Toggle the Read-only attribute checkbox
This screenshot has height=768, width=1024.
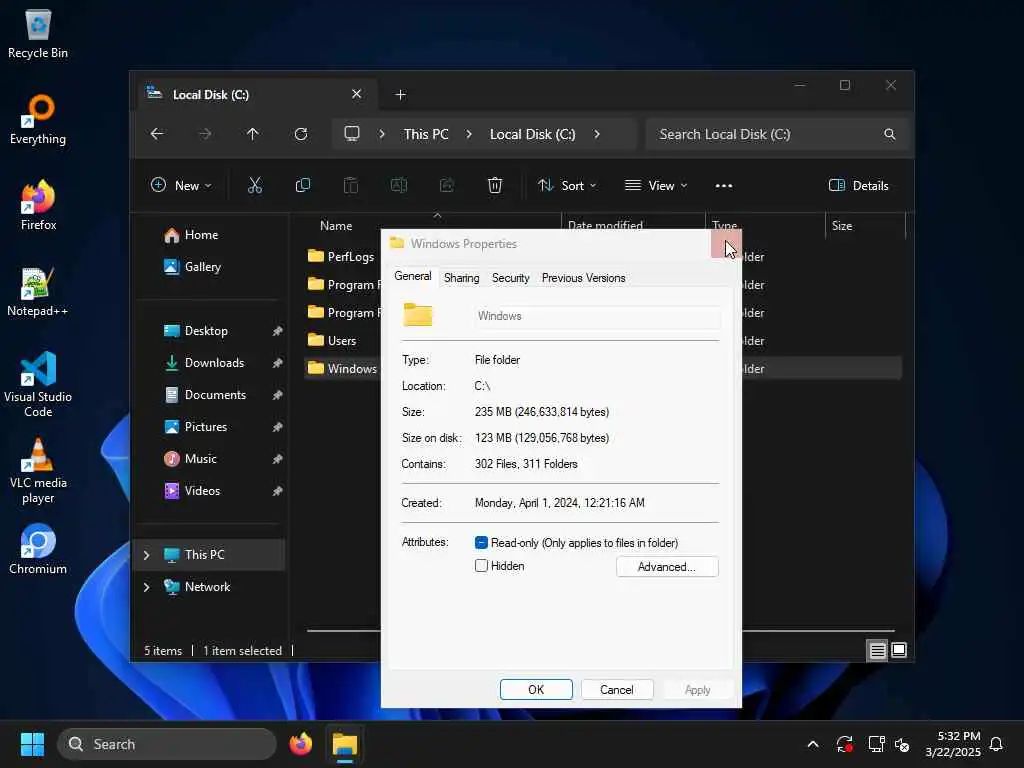pos(481,543)
